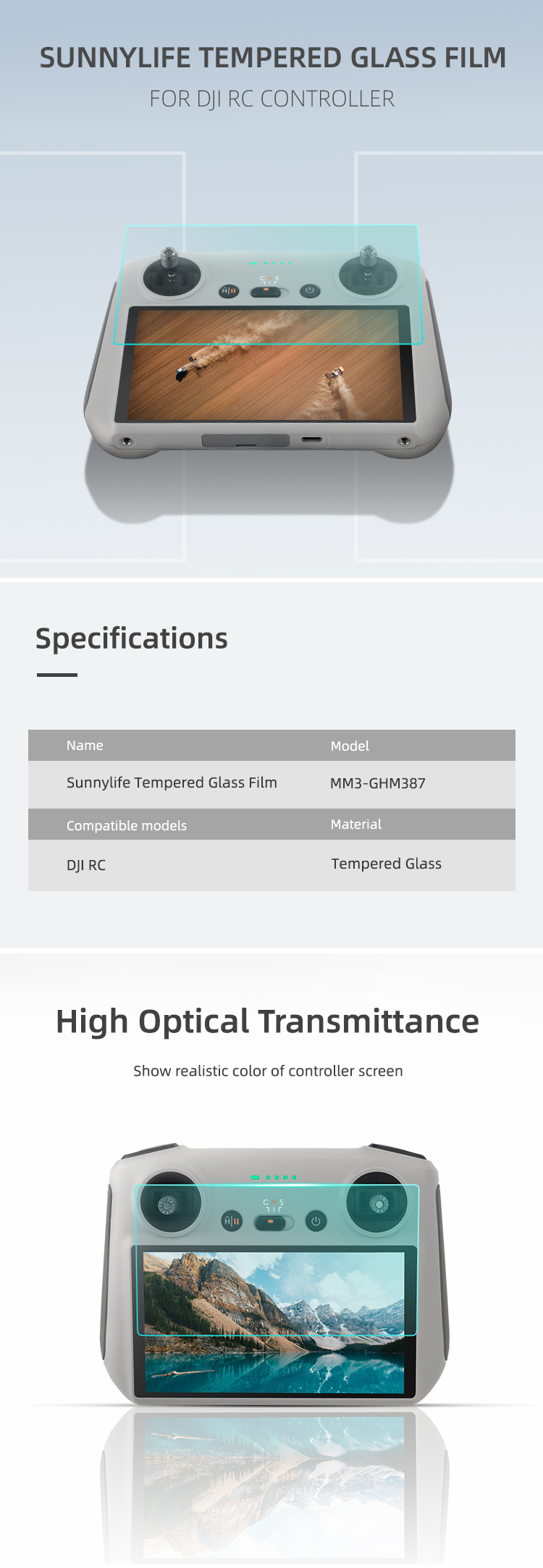Click the pause button on top controller

[229, 291]
